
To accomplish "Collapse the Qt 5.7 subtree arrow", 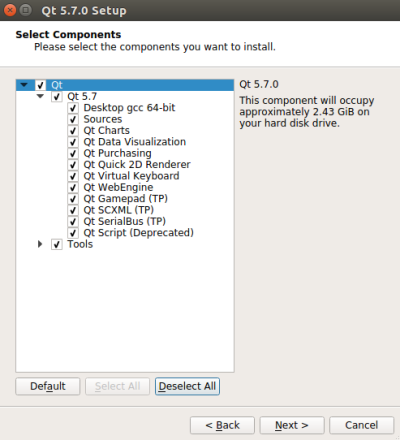I will [x=40, y=96].
